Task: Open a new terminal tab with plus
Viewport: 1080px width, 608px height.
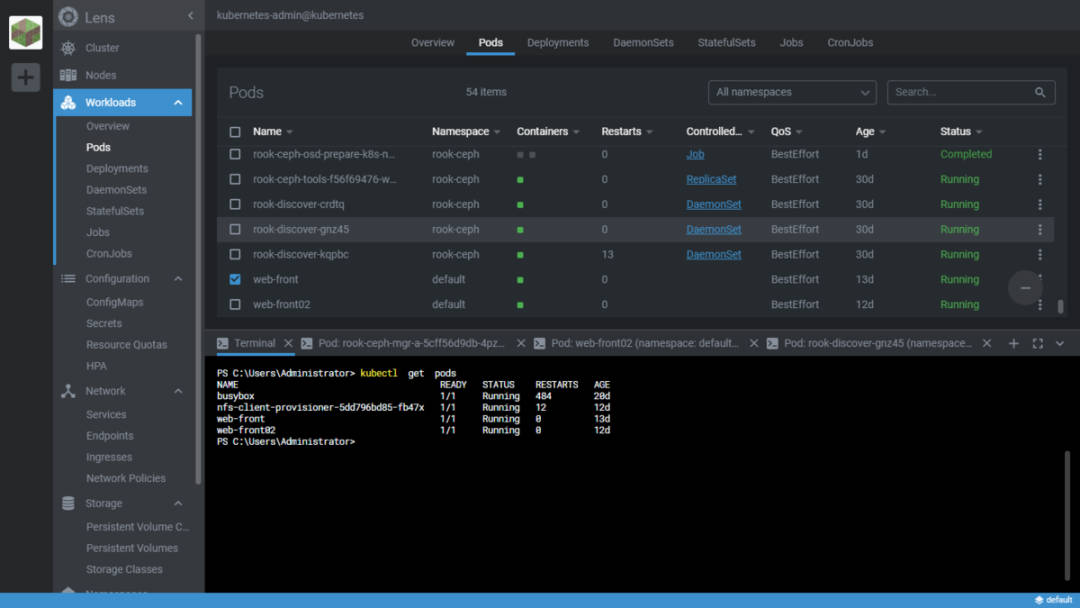Action: pyautogui.click(x=1013, y=344)
